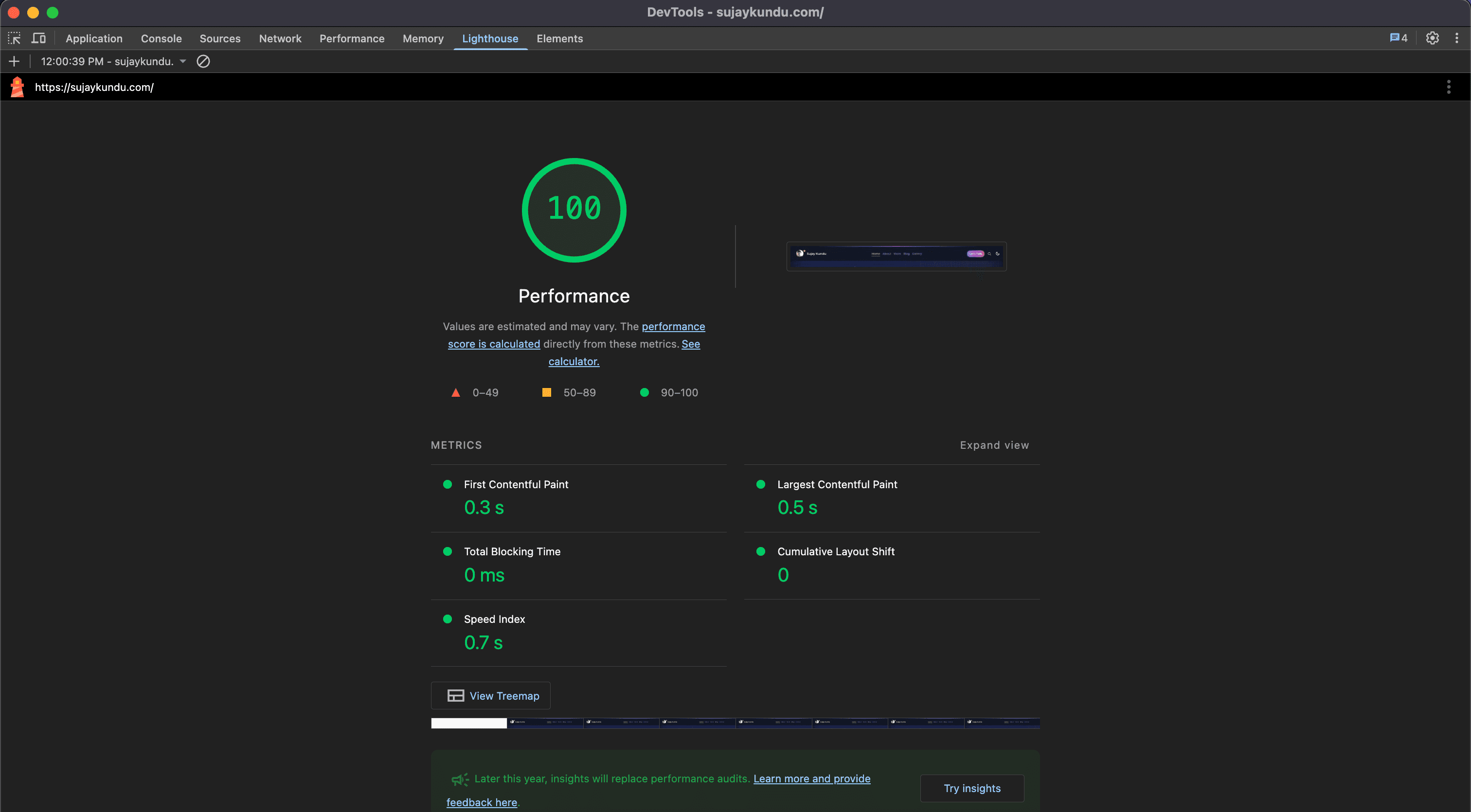
Task: Click the final page screenshot thumbnail
Action: 896,256
